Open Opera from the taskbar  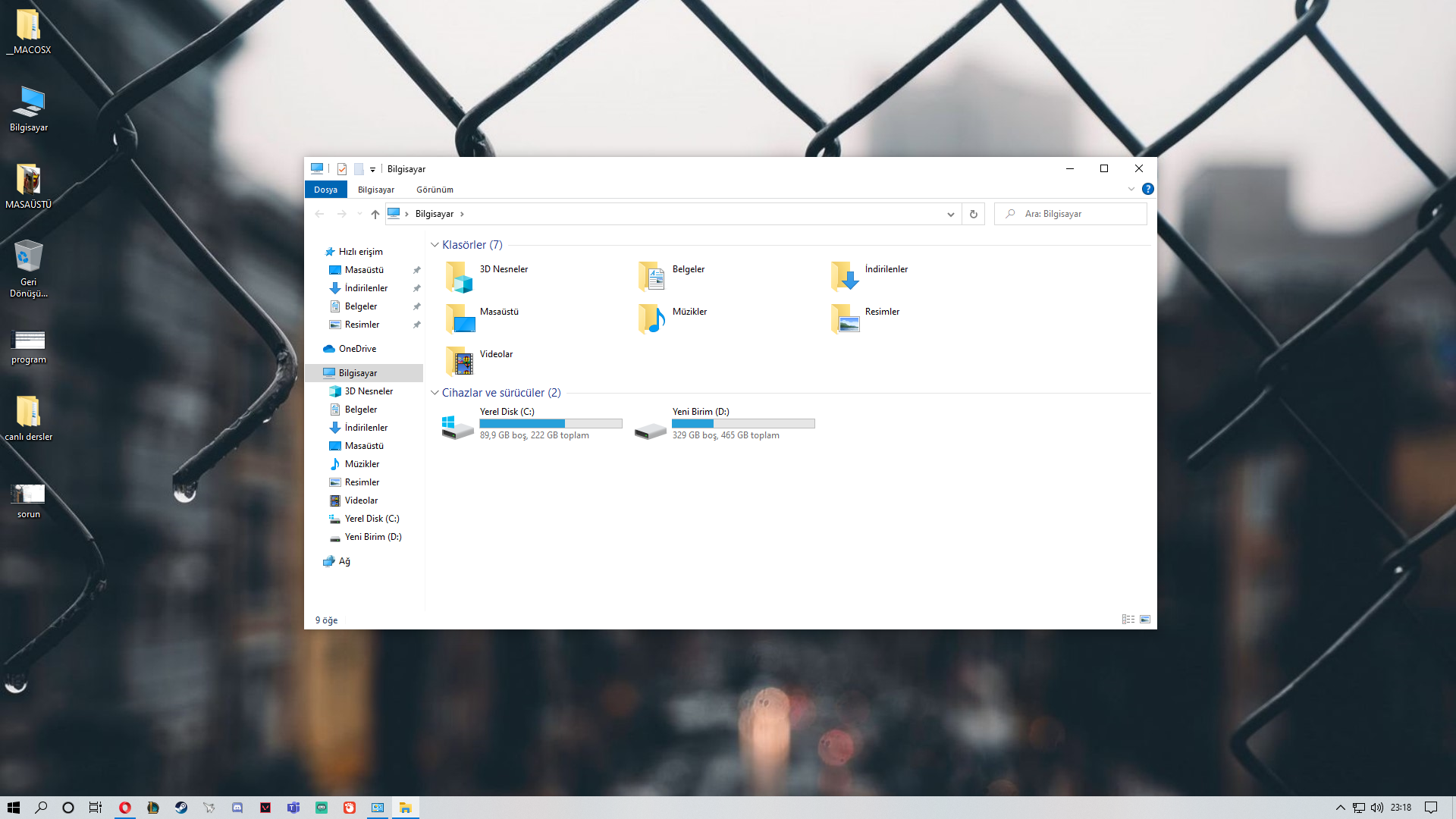tap(125, 808)
